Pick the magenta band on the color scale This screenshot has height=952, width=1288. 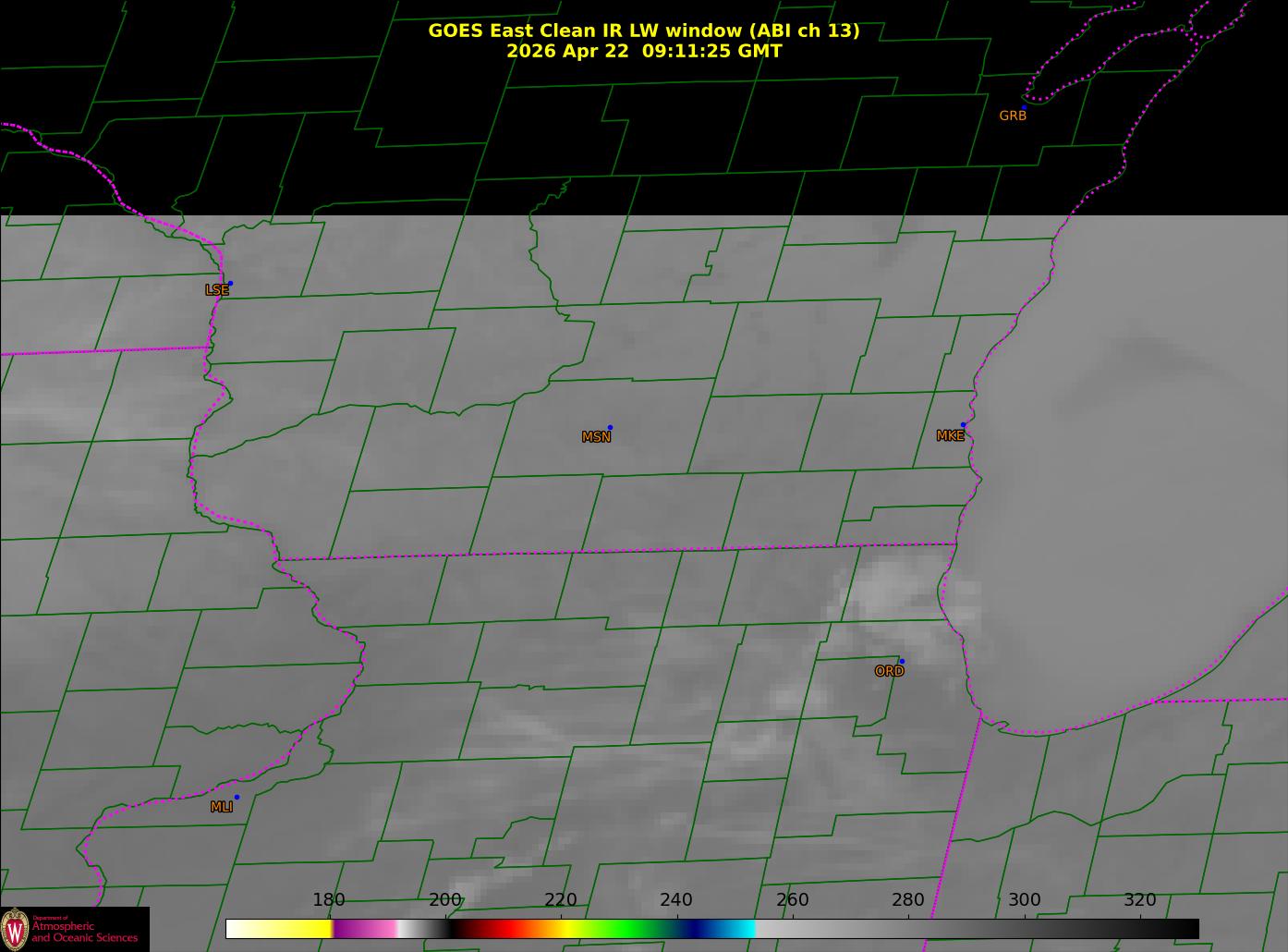(365, 928)
